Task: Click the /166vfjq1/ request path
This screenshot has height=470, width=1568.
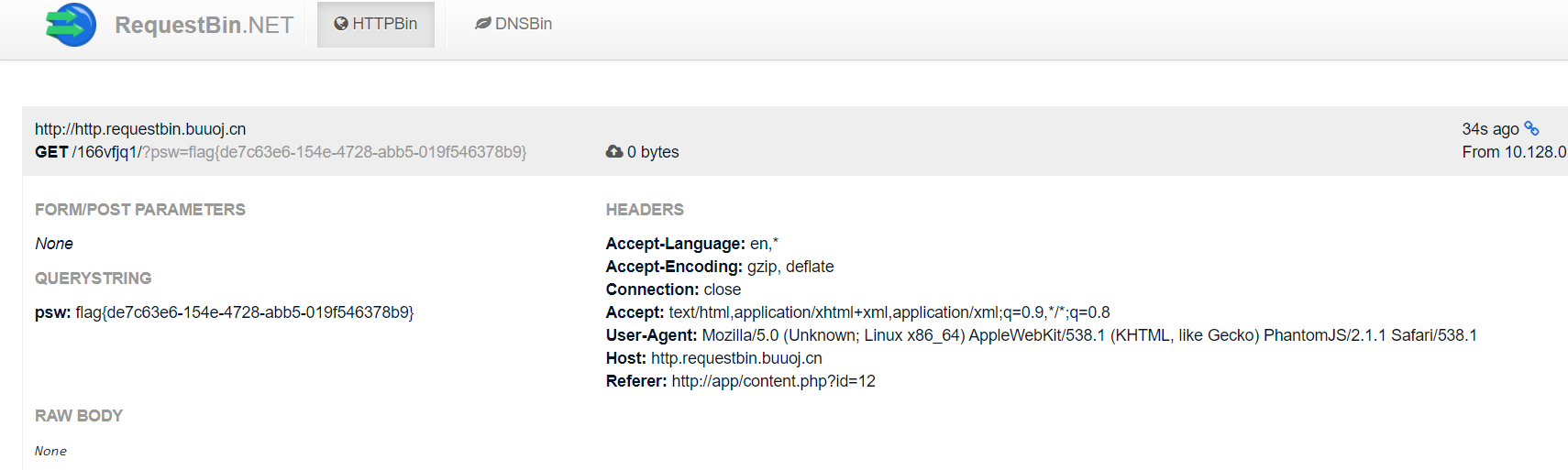Action: coord(106,152)
